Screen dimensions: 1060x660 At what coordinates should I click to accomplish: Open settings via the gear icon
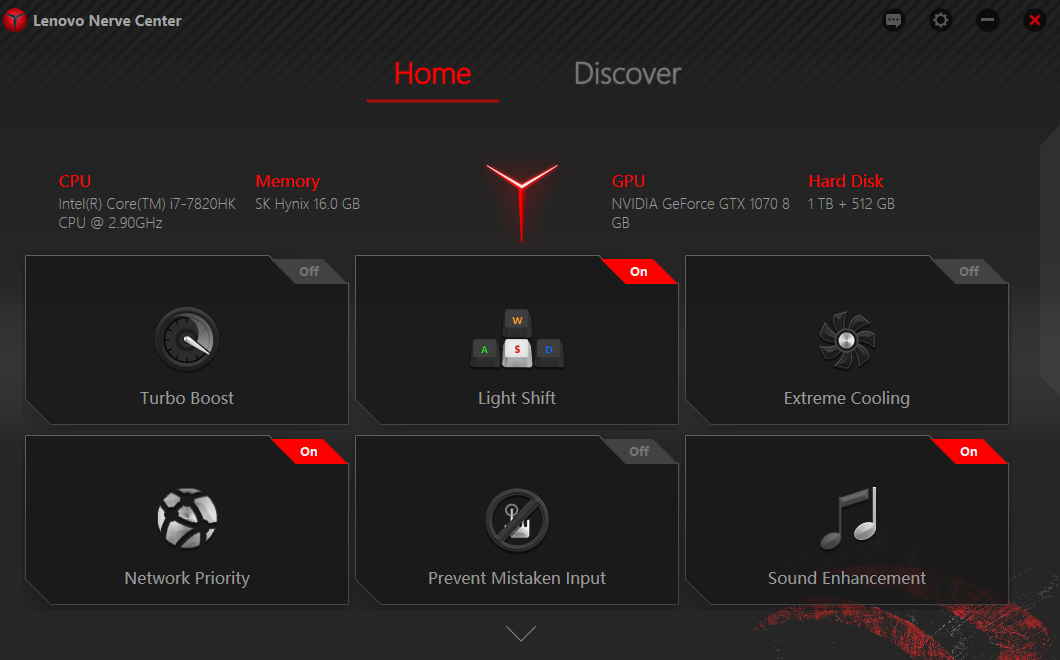point(940,20)
